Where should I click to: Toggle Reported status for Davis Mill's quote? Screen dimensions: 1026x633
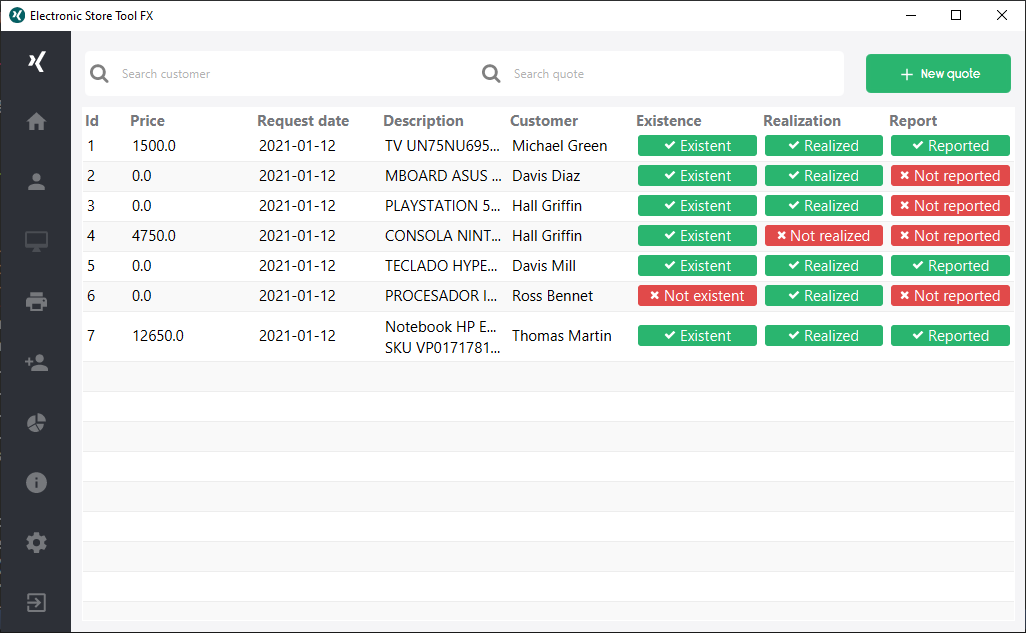[950, 266]
